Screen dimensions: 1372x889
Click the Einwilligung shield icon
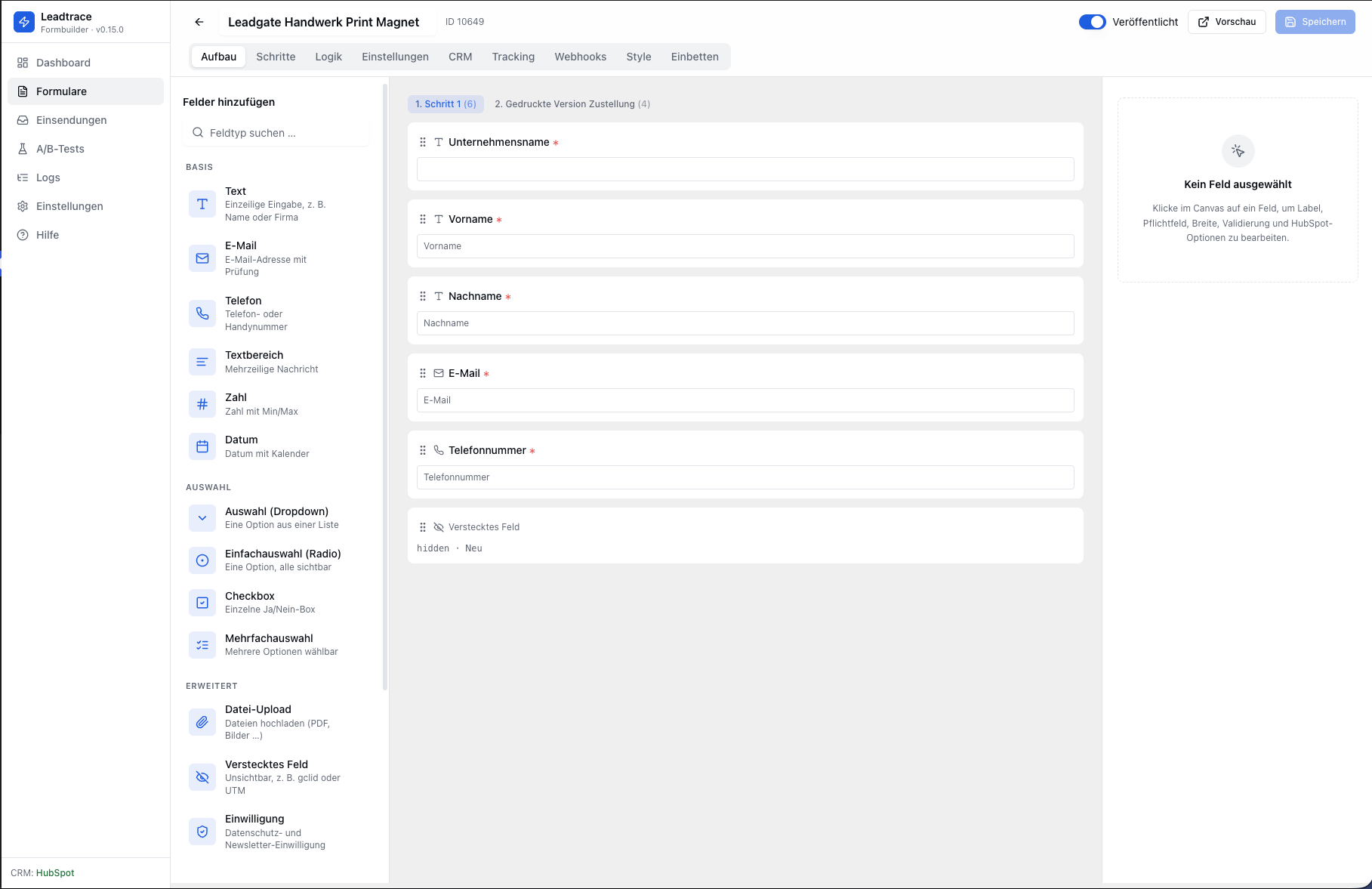coord(202,832)
